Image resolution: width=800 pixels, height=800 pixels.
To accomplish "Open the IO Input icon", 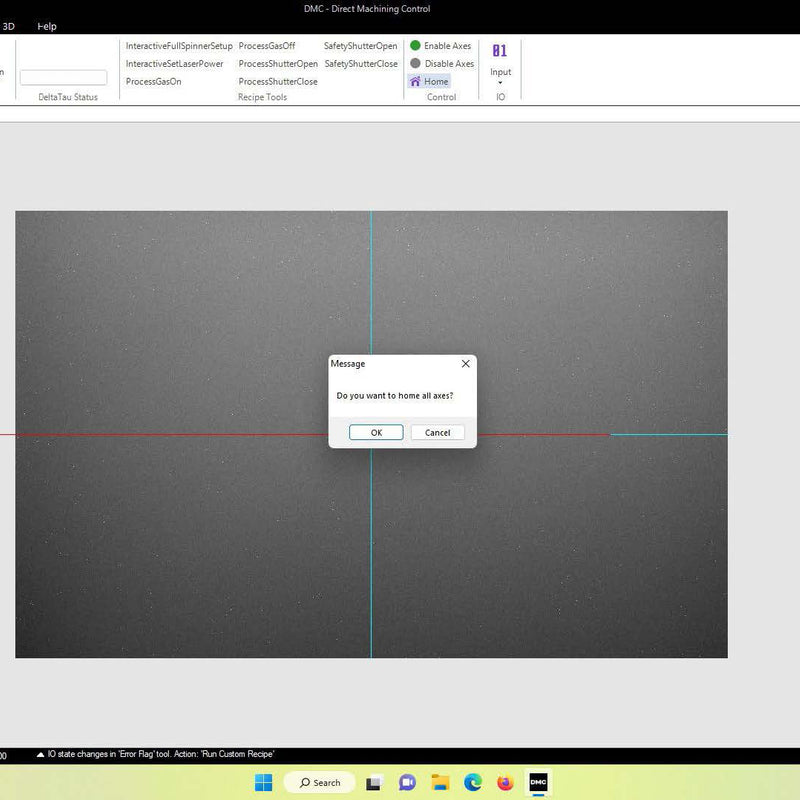I will [500, 51].
